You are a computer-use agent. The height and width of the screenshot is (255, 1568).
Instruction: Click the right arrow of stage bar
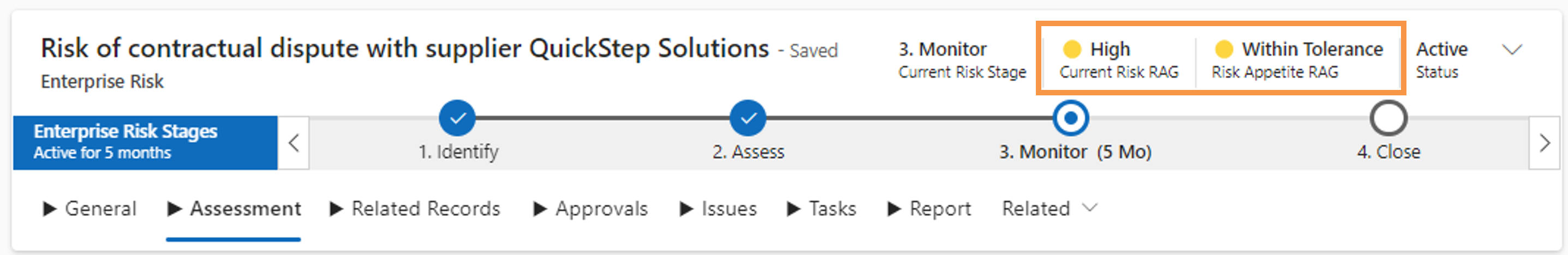coord(1545,143)
